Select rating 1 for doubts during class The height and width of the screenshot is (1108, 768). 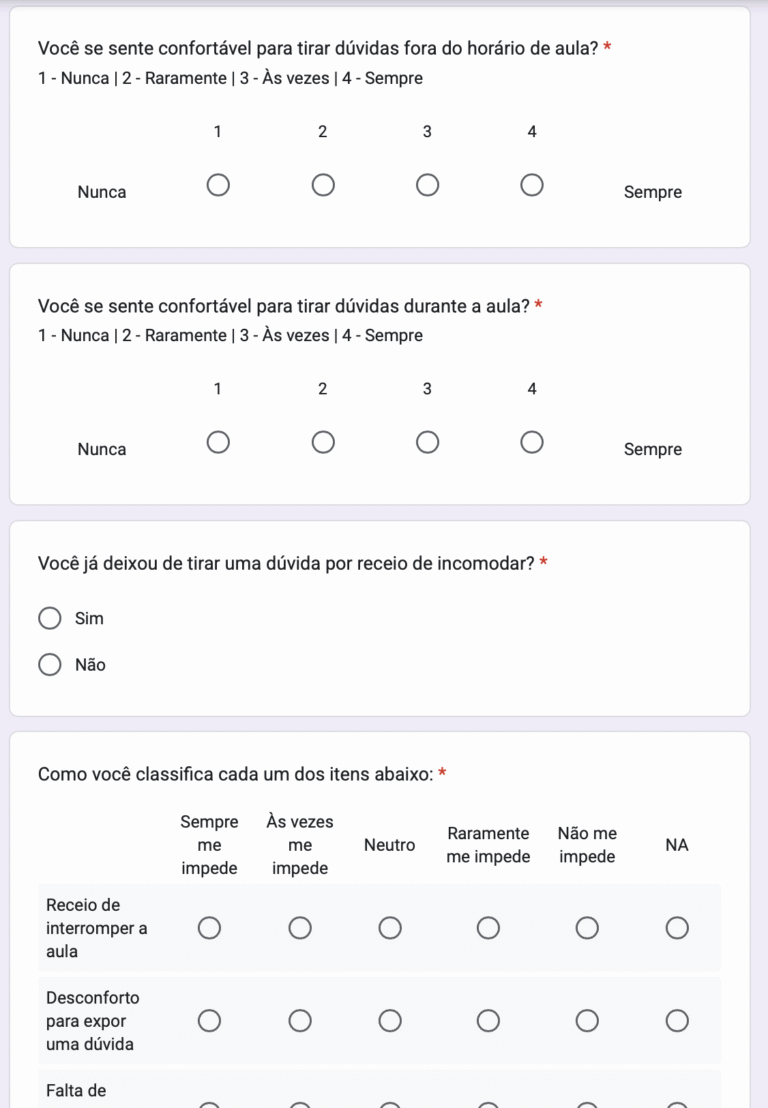(x=218, y=442)
